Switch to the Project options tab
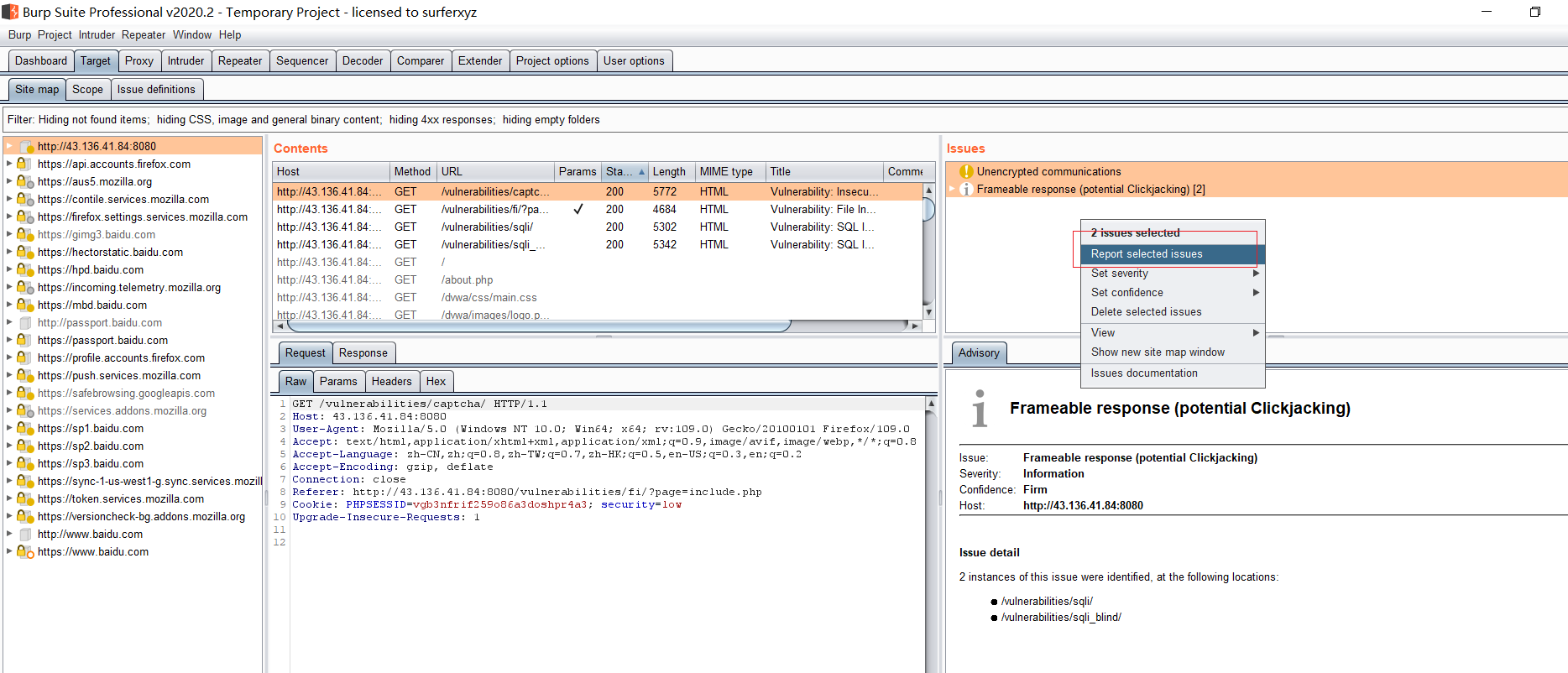Image resolution: width=1568 pixels, height=673 pixels. point(552,61)
